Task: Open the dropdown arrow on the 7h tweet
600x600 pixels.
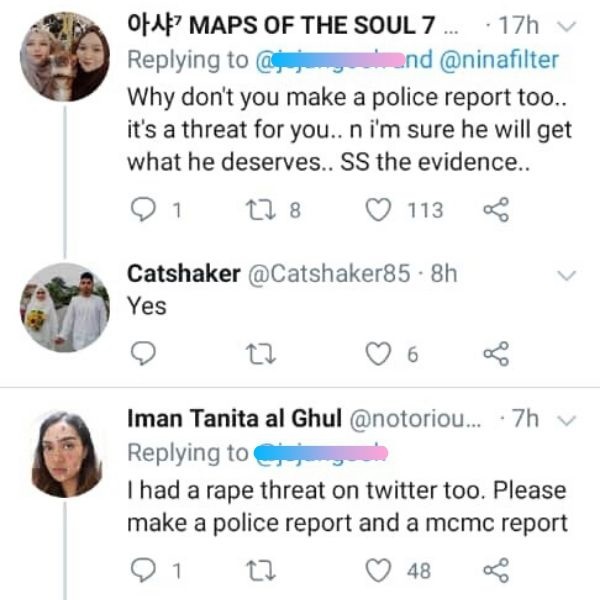Action: coord(566,421)
